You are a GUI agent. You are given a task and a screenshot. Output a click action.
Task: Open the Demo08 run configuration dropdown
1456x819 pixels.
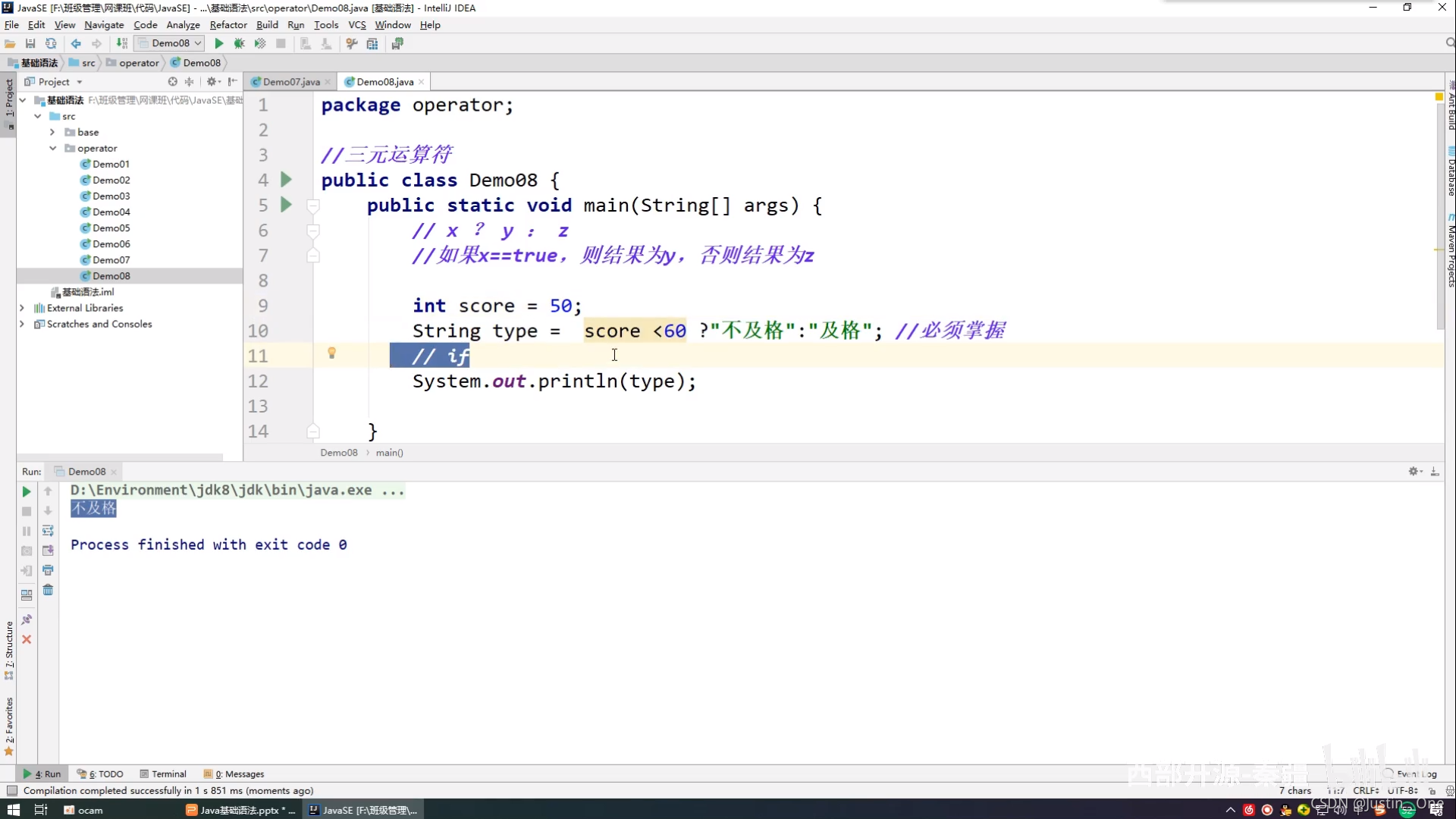[x=170, y=43]
